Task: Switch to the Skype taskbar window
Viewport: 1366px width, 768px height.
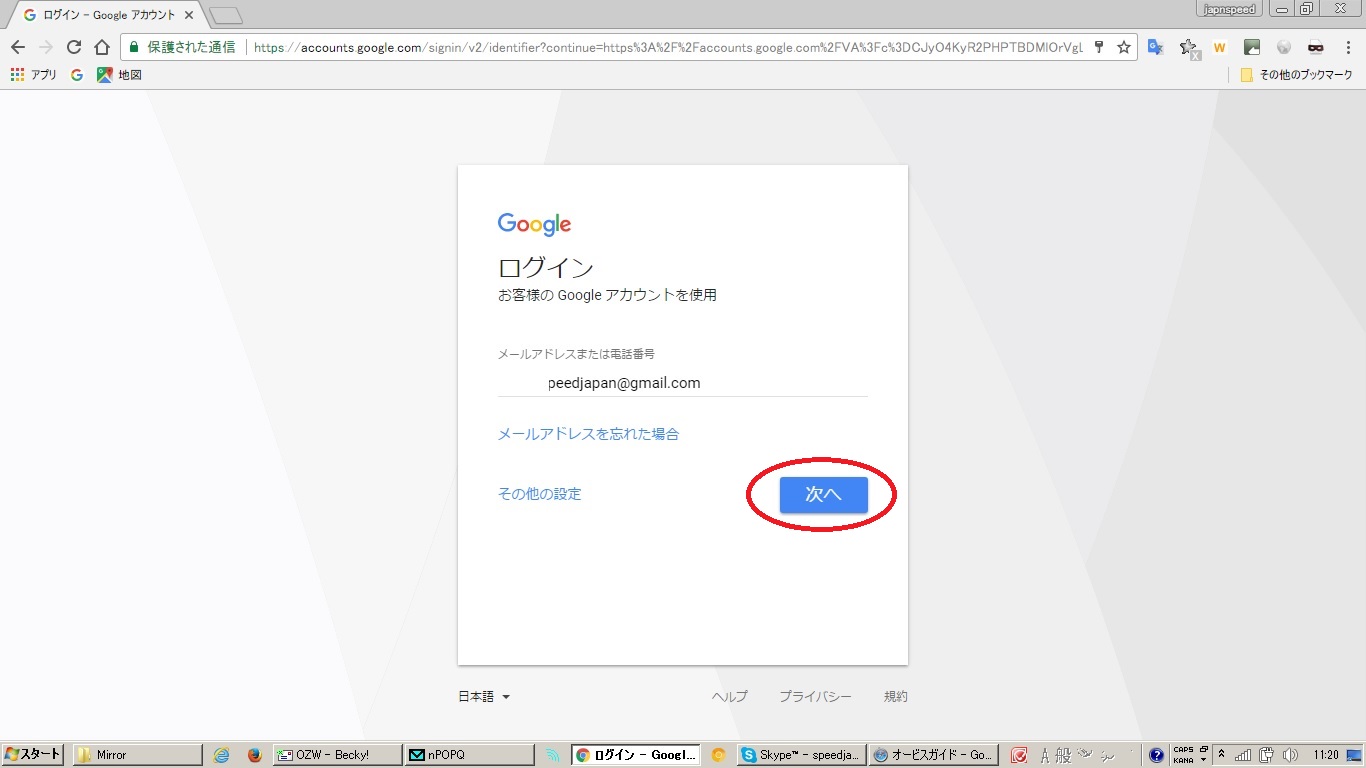Action: coord(800,755)
